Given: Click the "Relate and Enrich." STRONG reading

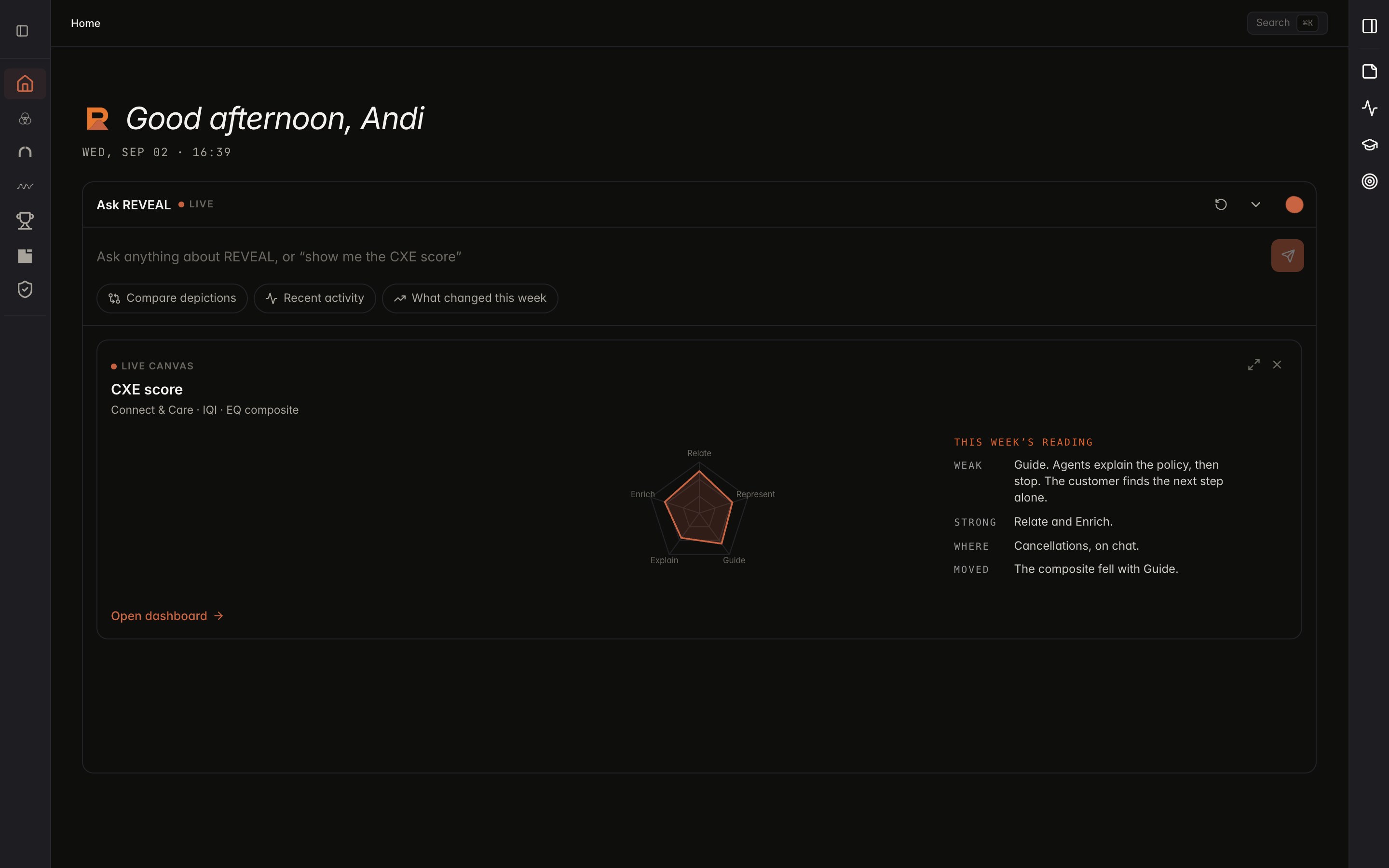Looking at the screenshot, I should click(x=1063, y=522).
